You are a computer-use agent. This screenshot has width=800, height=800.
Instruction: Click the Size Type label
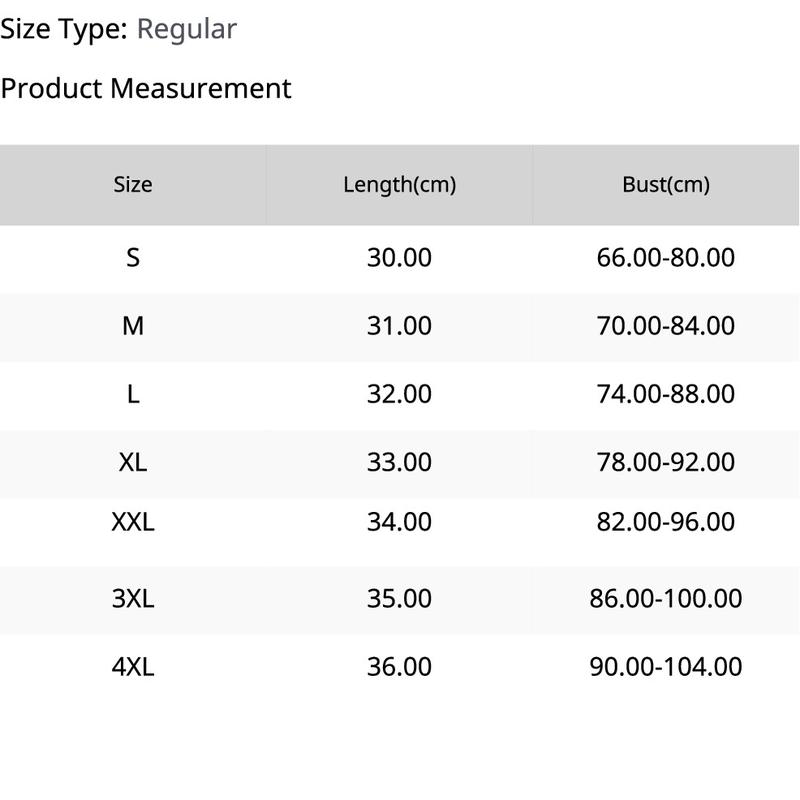(64, 30)
